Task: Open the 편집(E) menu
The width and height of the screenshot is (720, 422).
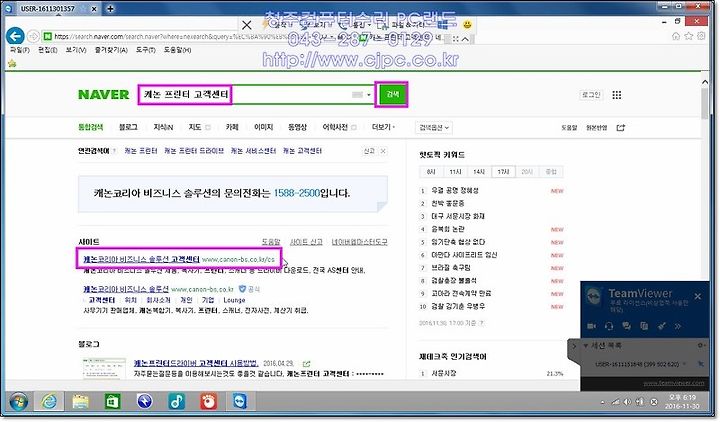Action: tap(47, 50)
